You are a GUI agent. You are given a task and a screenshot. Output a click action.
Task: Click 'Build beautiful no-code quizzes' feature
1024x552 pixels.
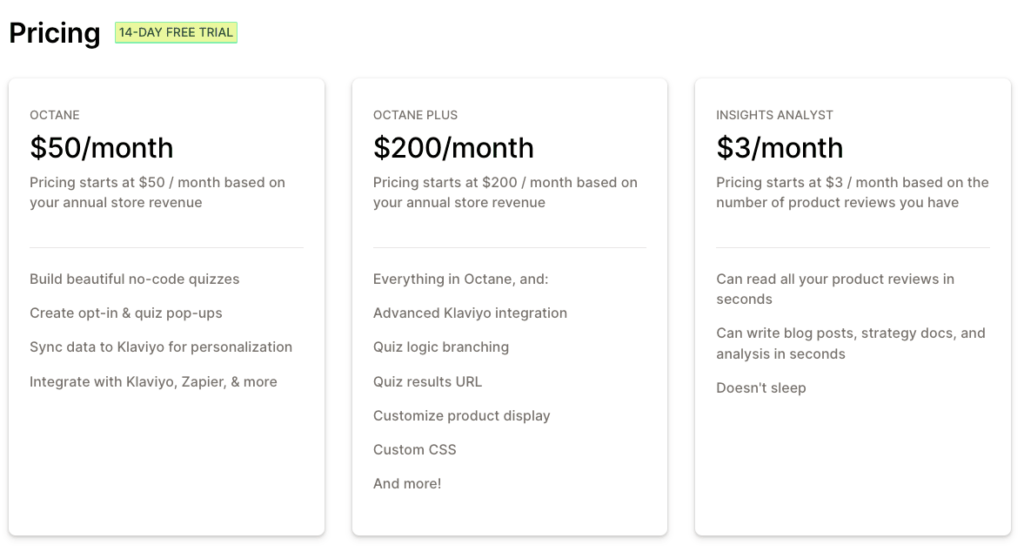tap(135, 279)
